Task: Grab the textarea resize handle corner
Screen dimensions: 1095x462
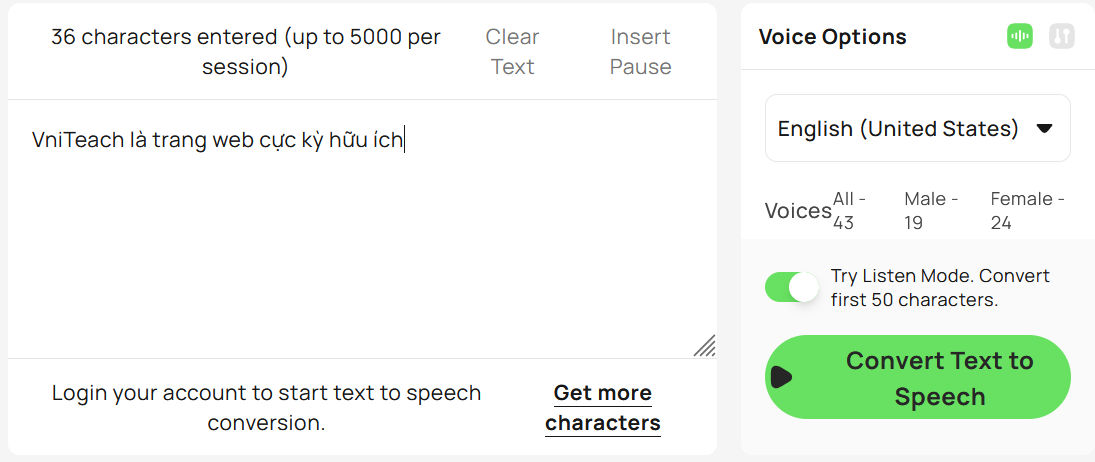Action: (704, 345)
